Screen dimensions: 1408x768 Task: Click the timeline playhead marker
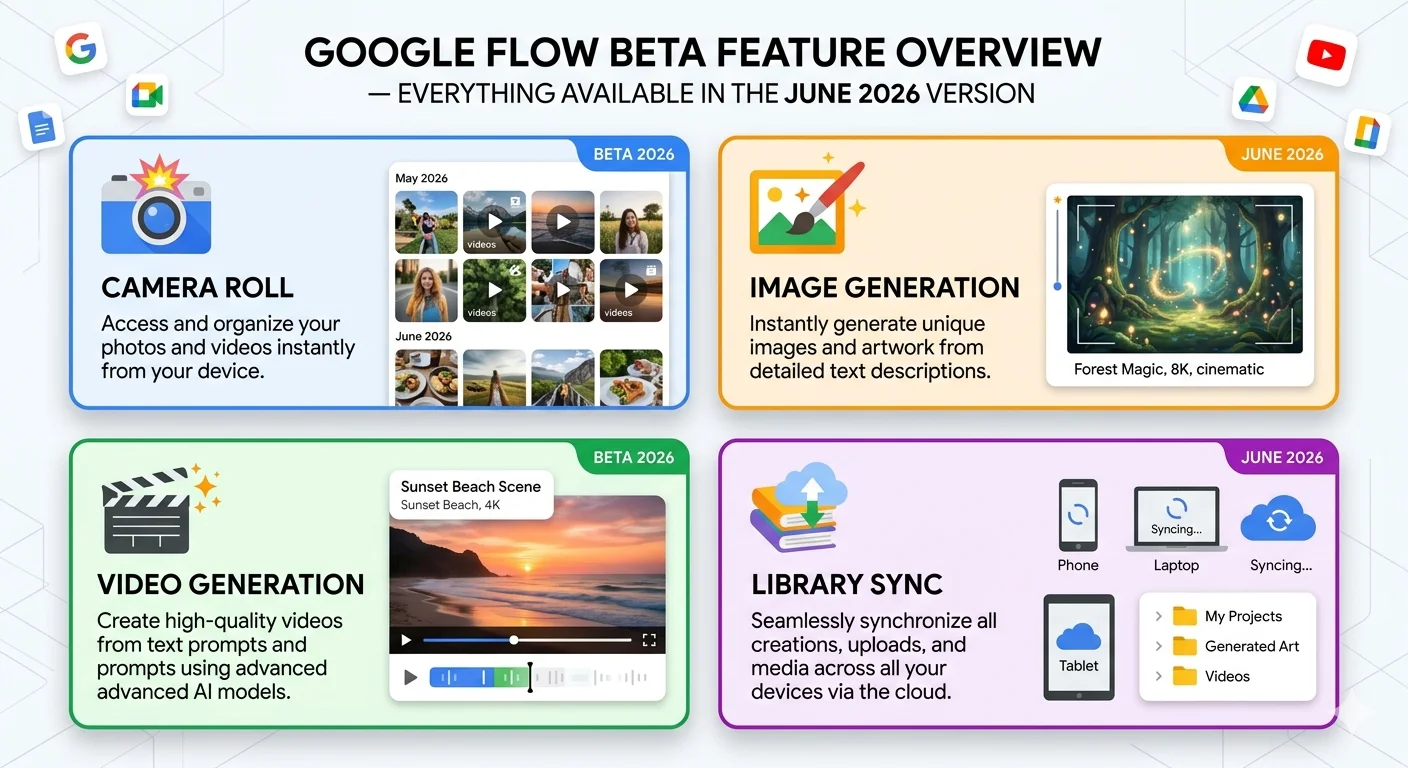[x=530, y=677]
